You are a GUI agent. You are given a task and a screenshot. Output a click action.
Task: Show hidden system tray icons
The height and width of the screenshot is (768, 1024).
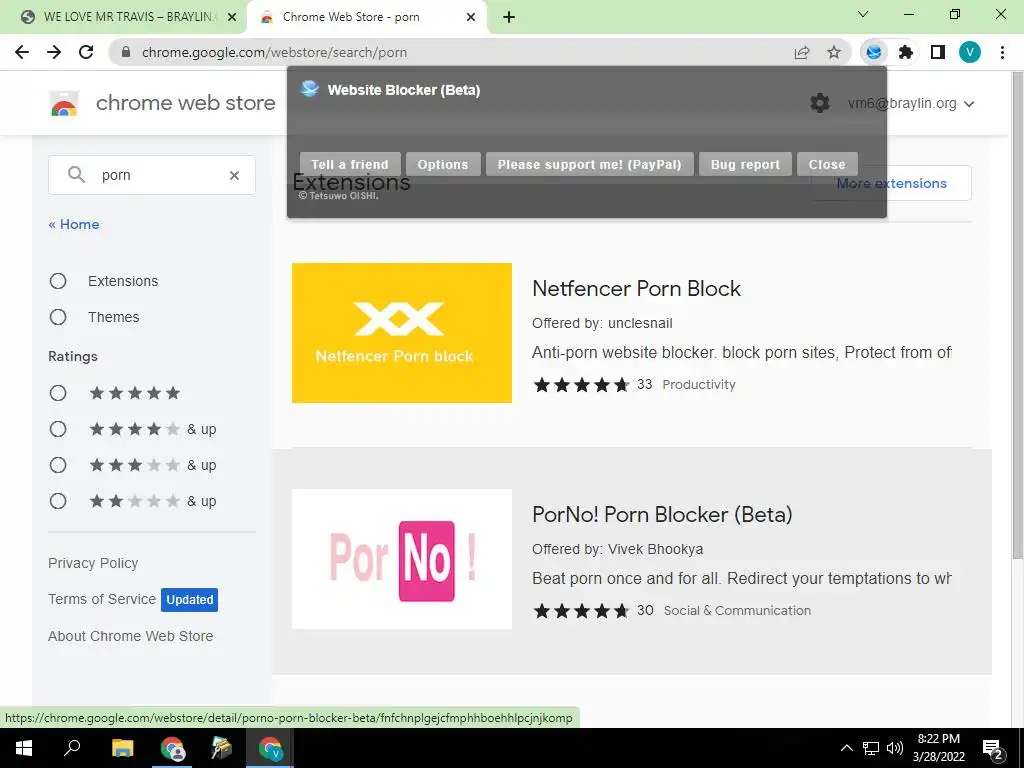[846, 748]
